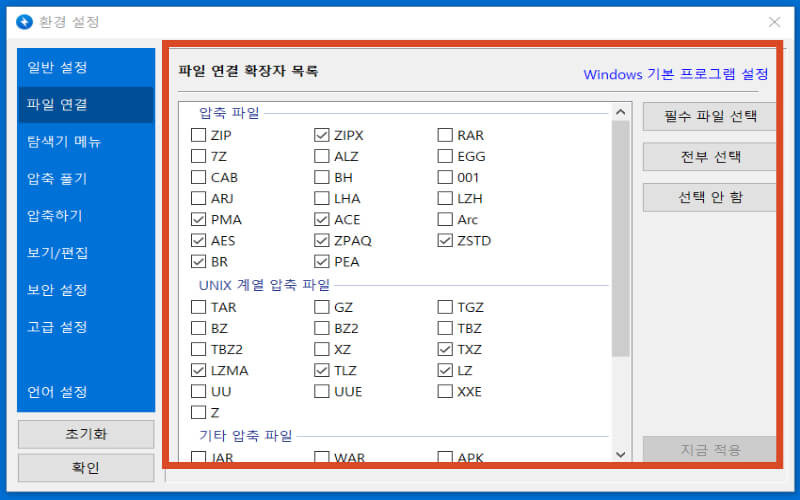Disable the LZMA checkbox
This screenshot has width=800, height=500.
click(198, 370)
